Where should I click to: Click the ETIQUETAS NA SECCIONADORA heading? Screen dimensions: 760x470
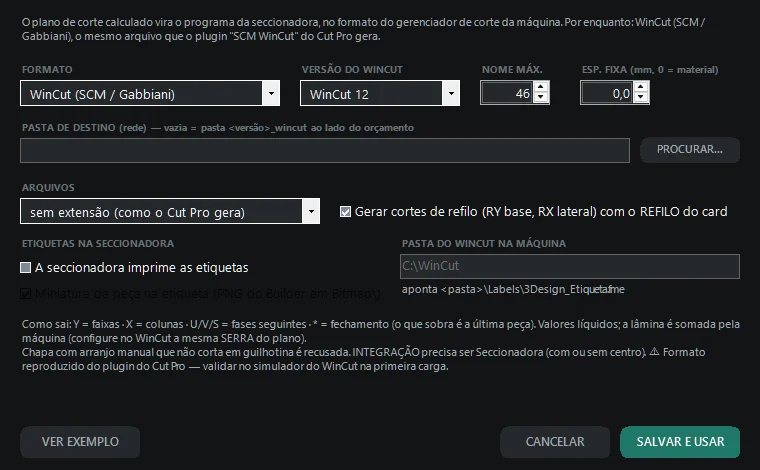98,243
